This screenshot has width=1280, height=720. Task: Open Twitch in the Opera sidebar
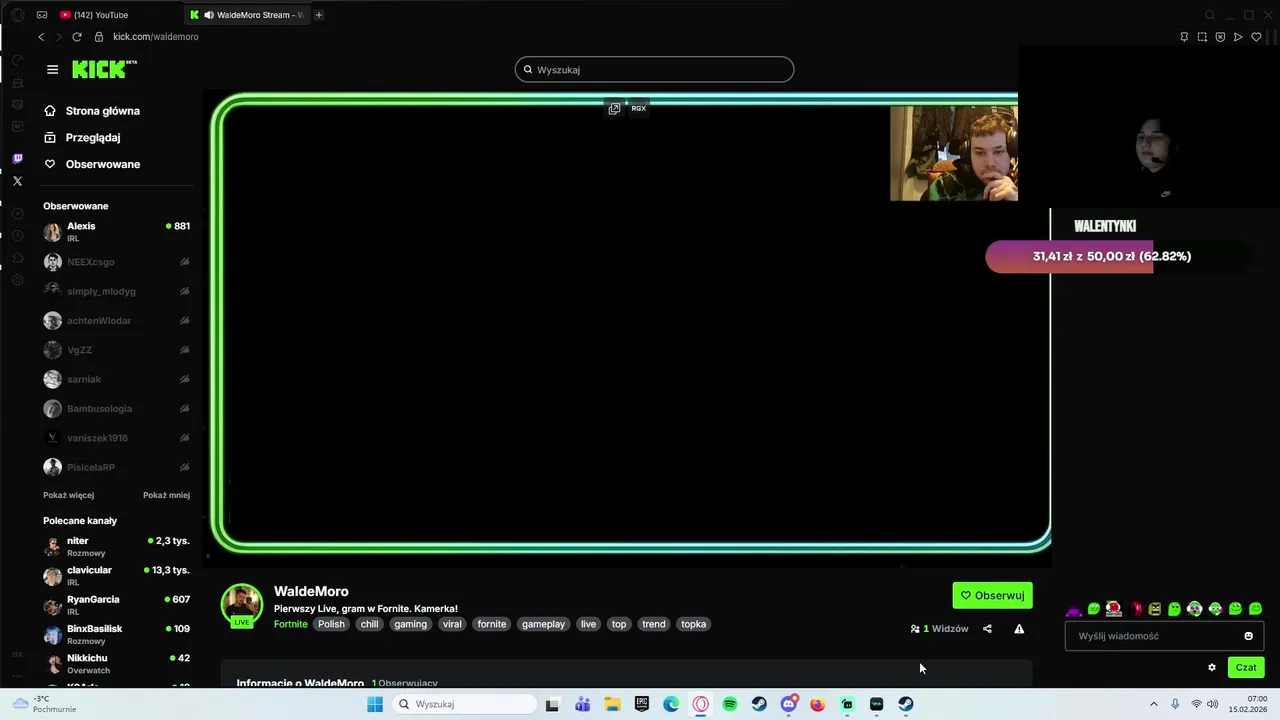click(17, 159)
